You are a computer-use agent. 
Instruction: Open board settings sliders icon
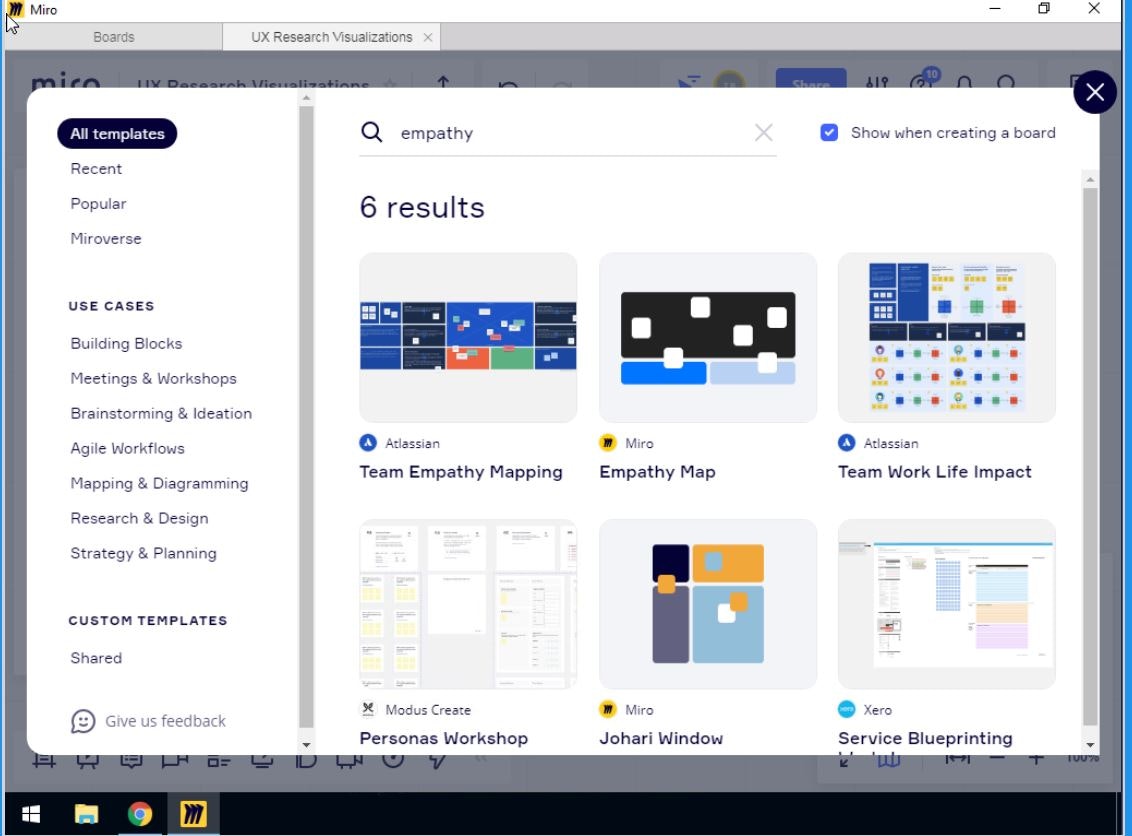point(877,82)
